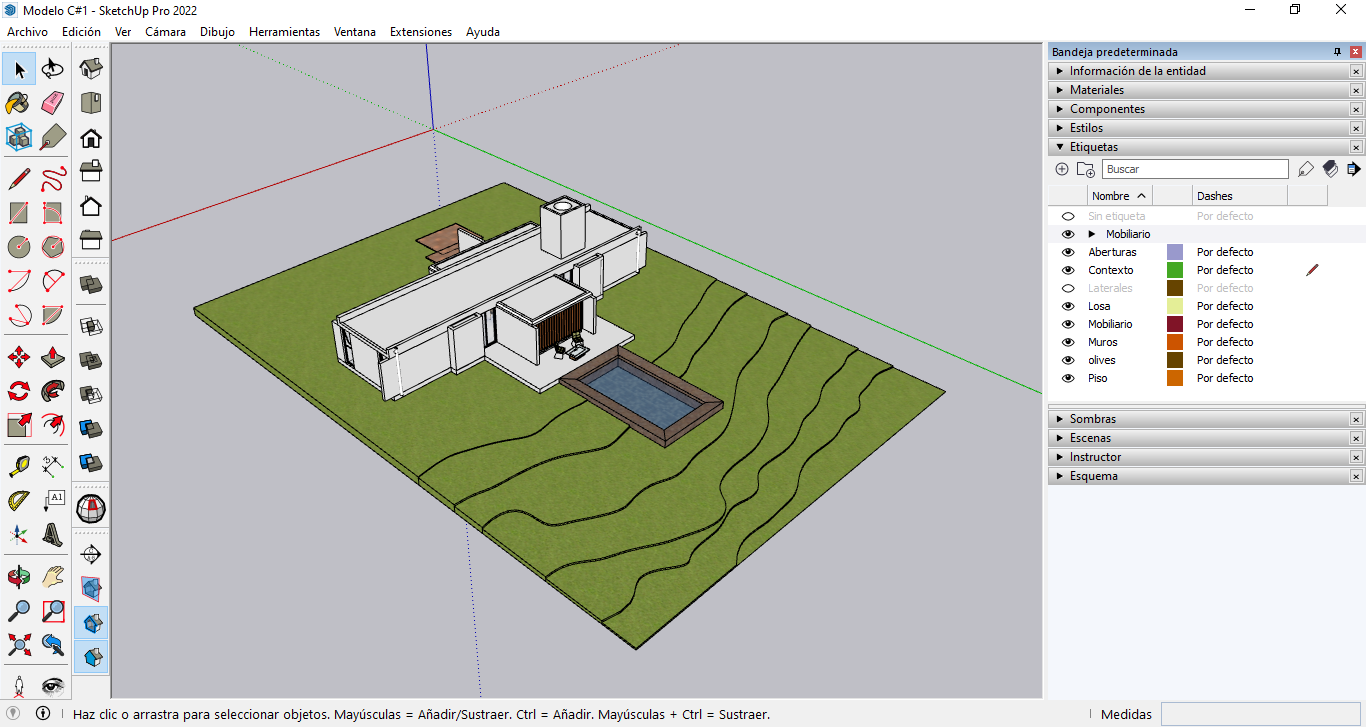
Task: Open the Extensiones menu
Action: click(x=420, y=32)
